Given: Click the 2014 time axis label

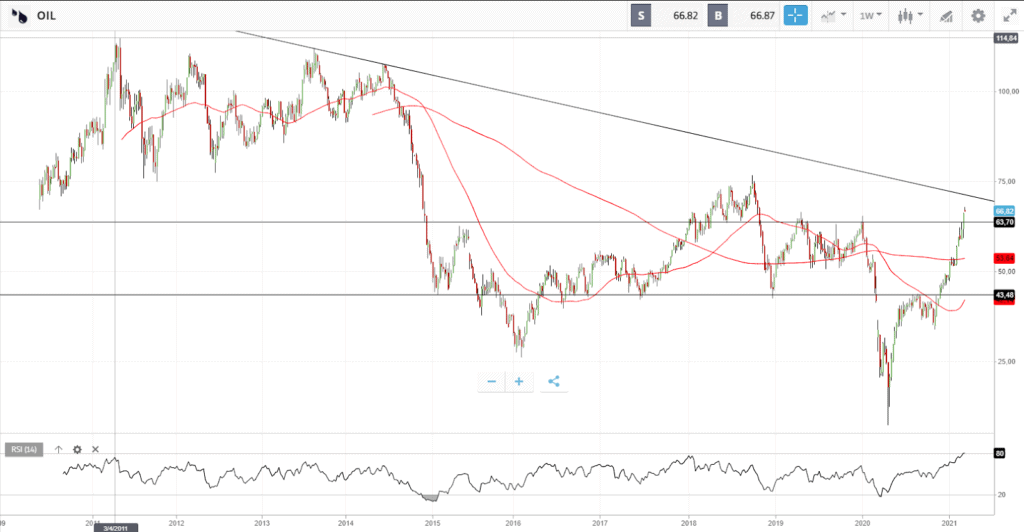Looking at the screenshot, I should (345, 523).
